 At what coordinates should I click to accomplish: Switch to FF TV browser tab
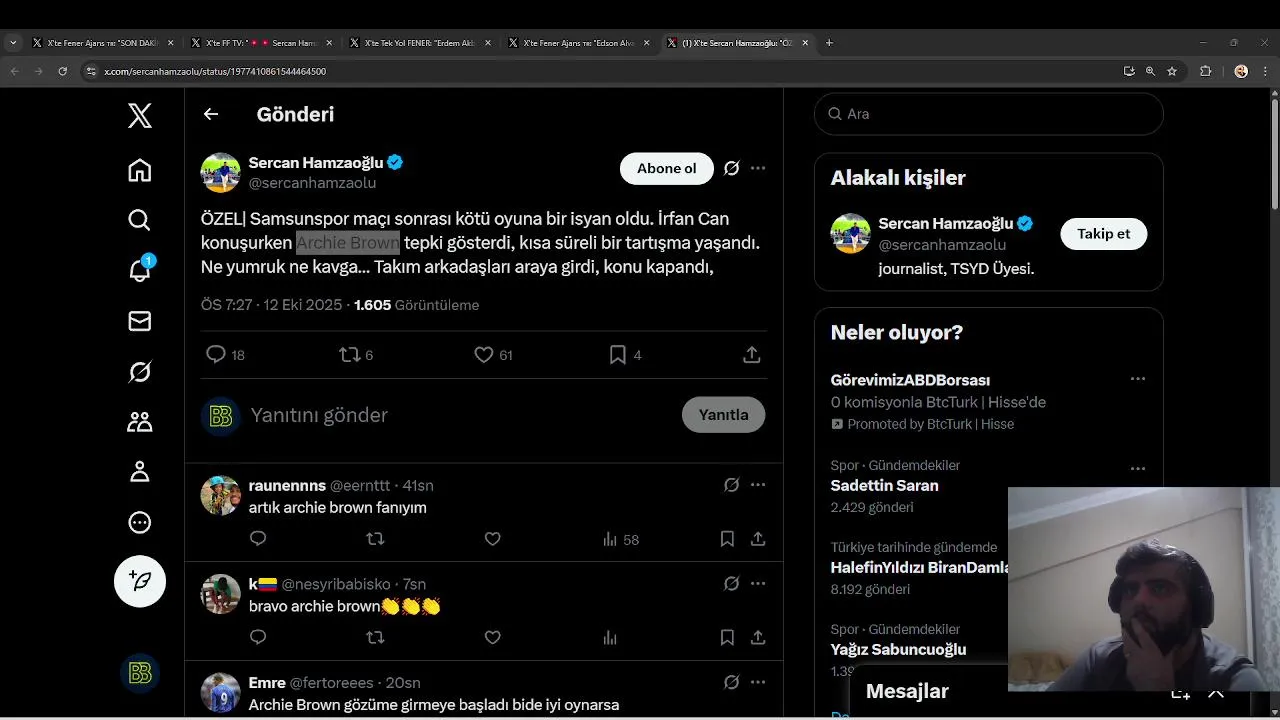[261, 43]
